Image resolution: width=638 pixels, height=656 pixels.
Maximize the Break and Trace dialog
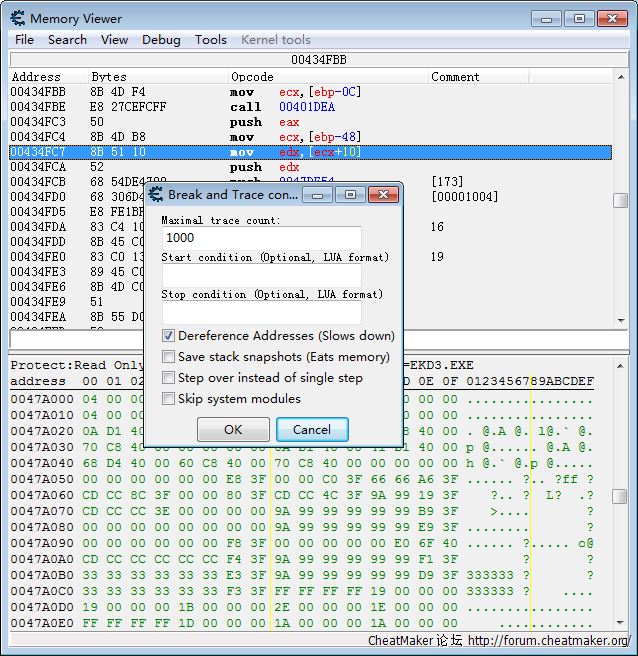pyautogui.click(x=350, y=194)
